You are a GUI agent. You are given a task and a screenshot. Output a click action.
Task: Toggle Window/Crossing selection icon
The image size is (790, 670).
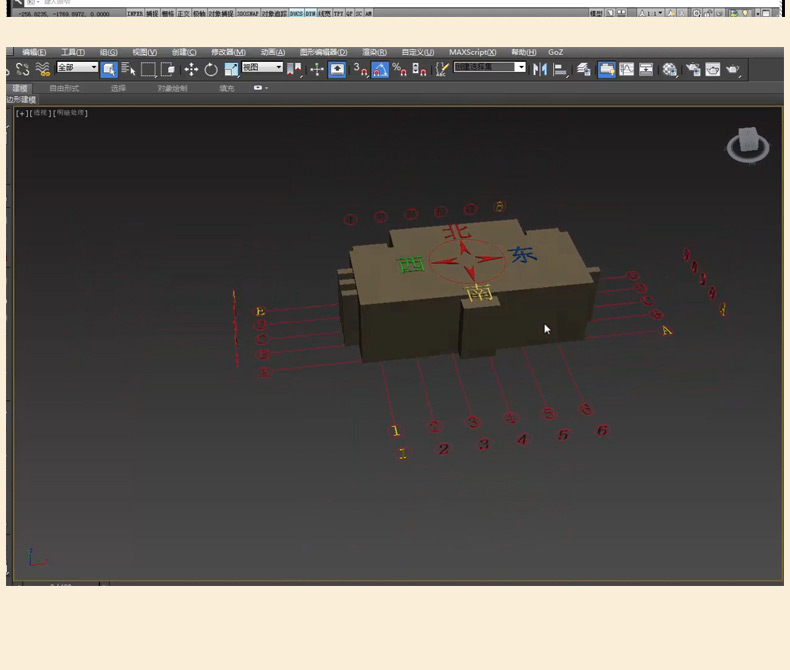pyautogui.click(x=168, y=70)
